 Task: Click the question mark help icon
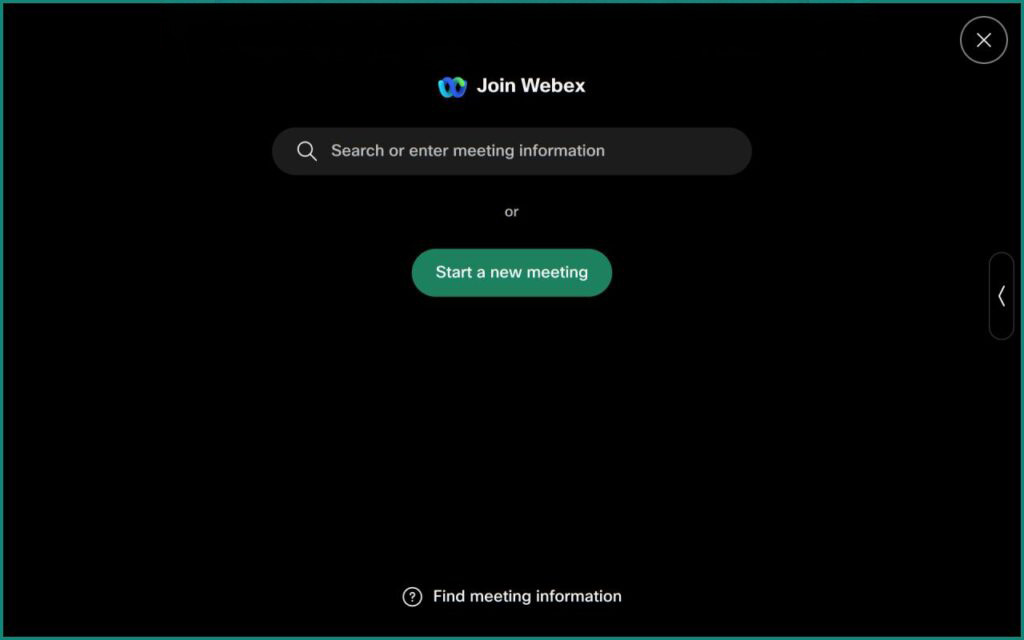[x=412, y=597]
